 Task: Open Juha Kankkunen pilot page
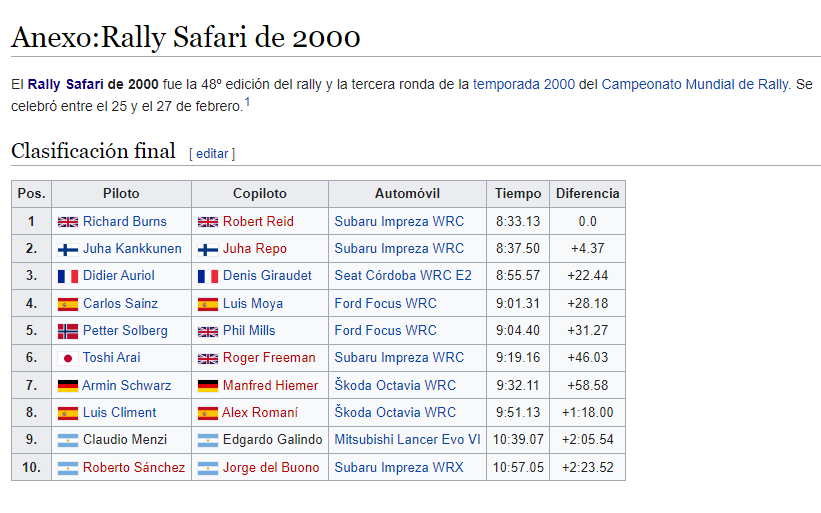point(132,249)
